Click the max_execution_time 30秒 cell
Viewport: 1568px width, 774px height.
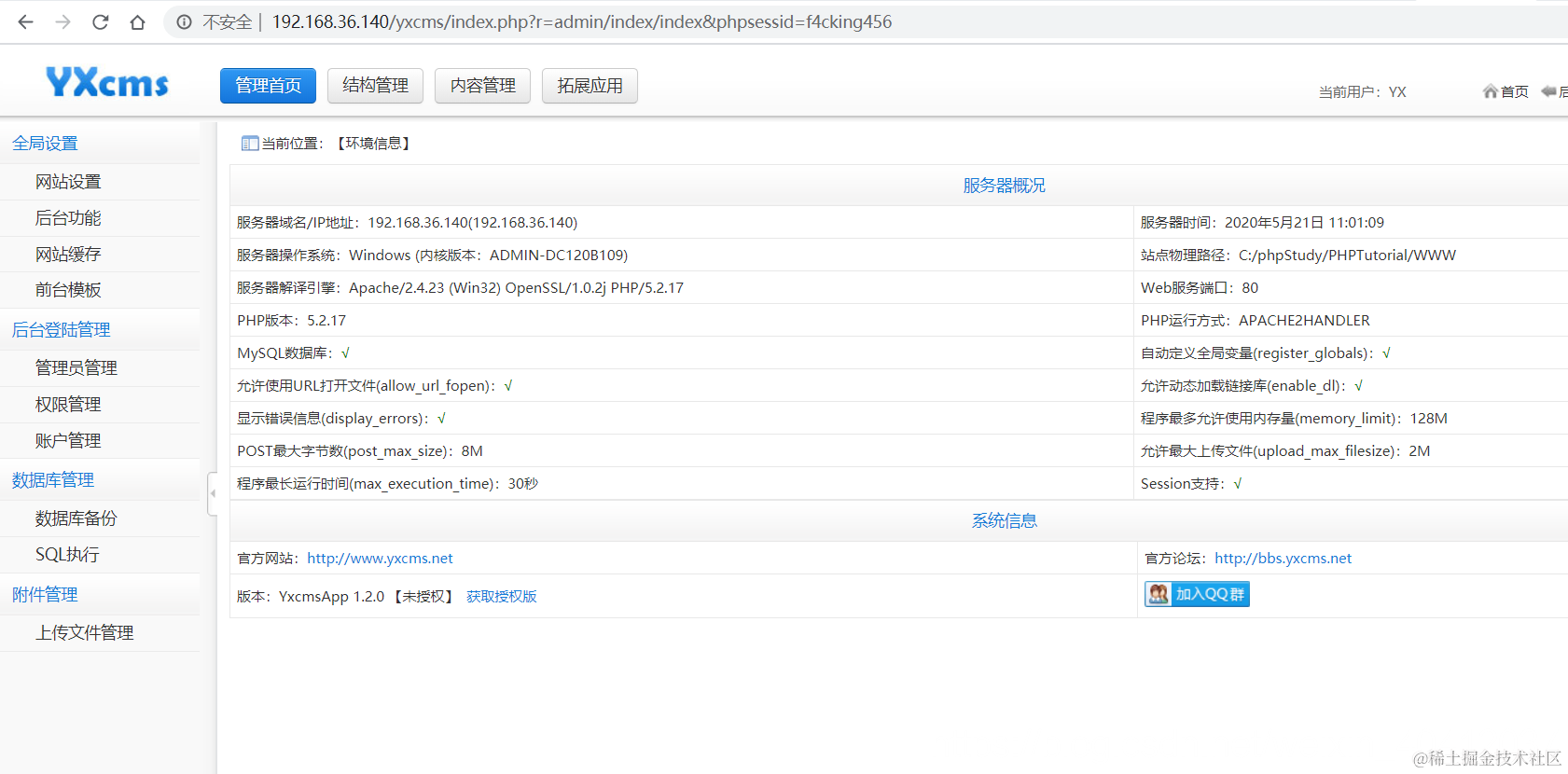click(682, 484)
